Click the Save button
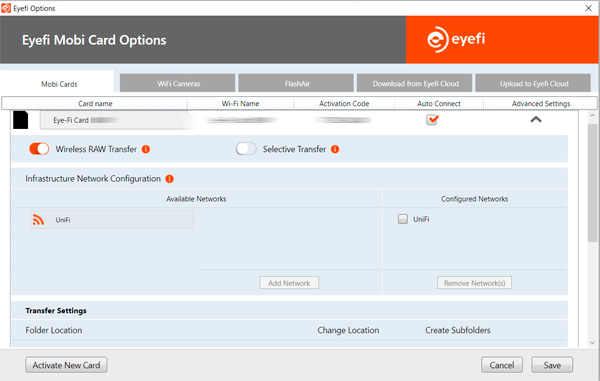 tap(552, 365)
